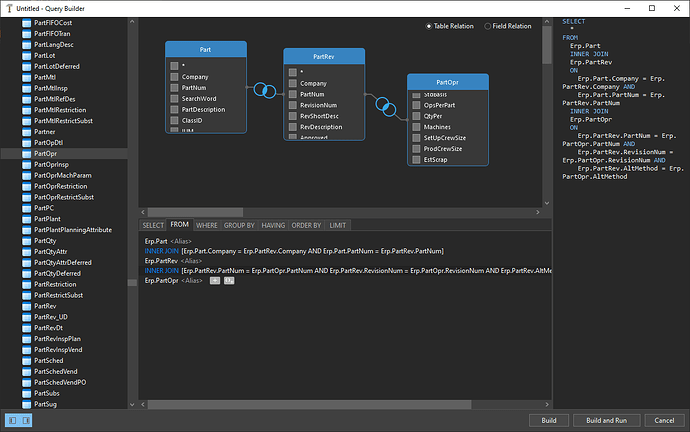Select the PartRestriction table icon

pos(26,285)
